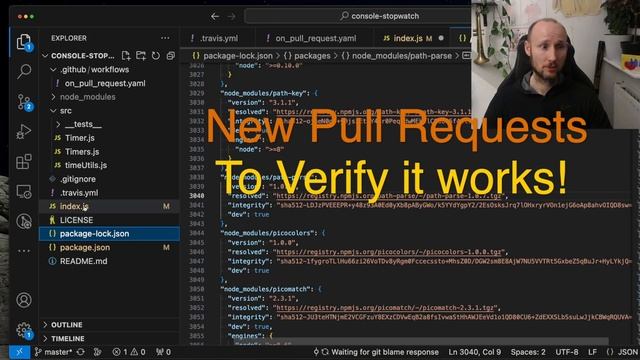Click UTF-8 encoding in status bar
Screen dimensions: 640x360
567,352
